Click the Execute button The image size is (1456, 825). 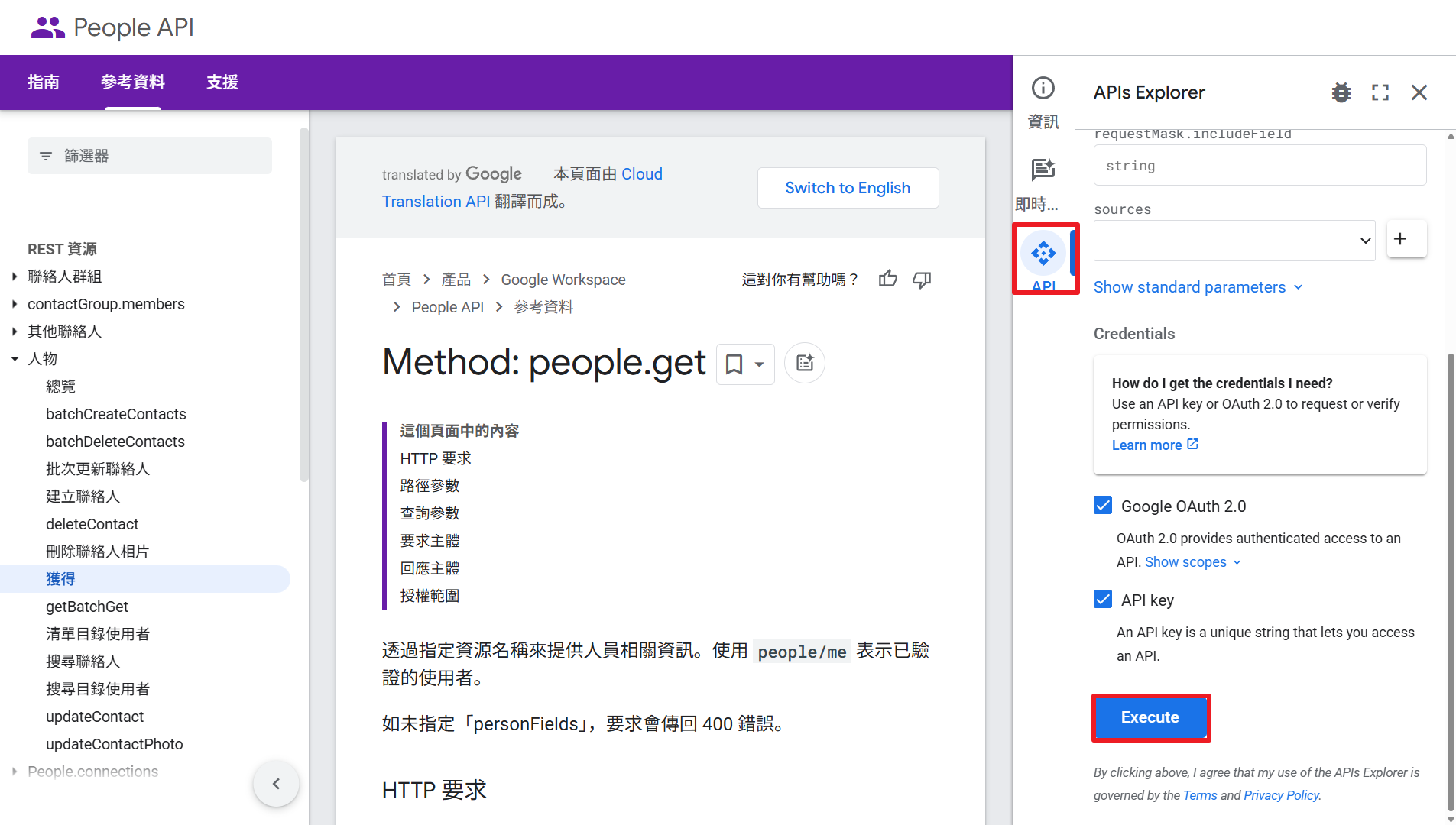coord(1150,717)
